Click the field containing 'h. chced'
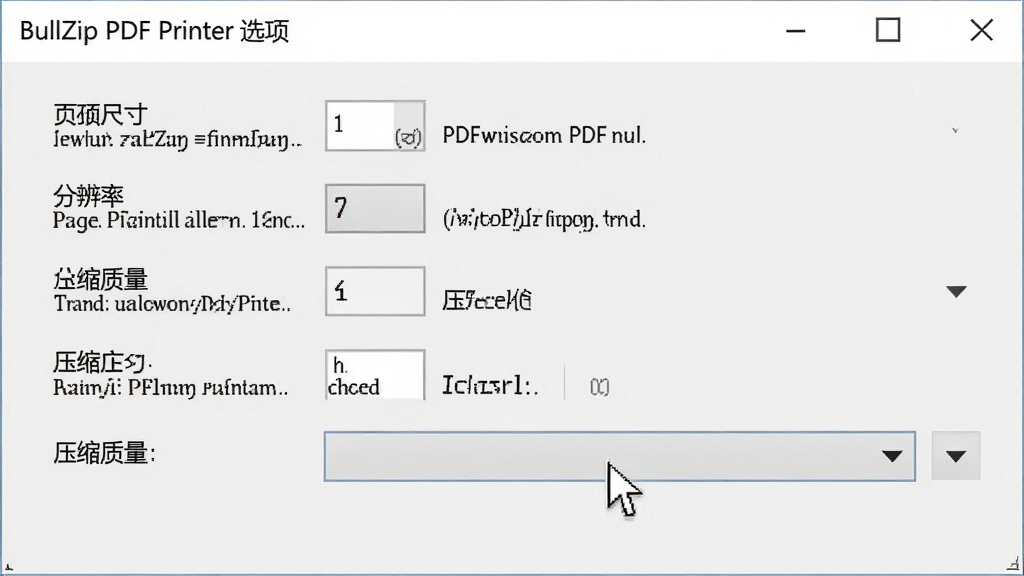 [375, 375]
